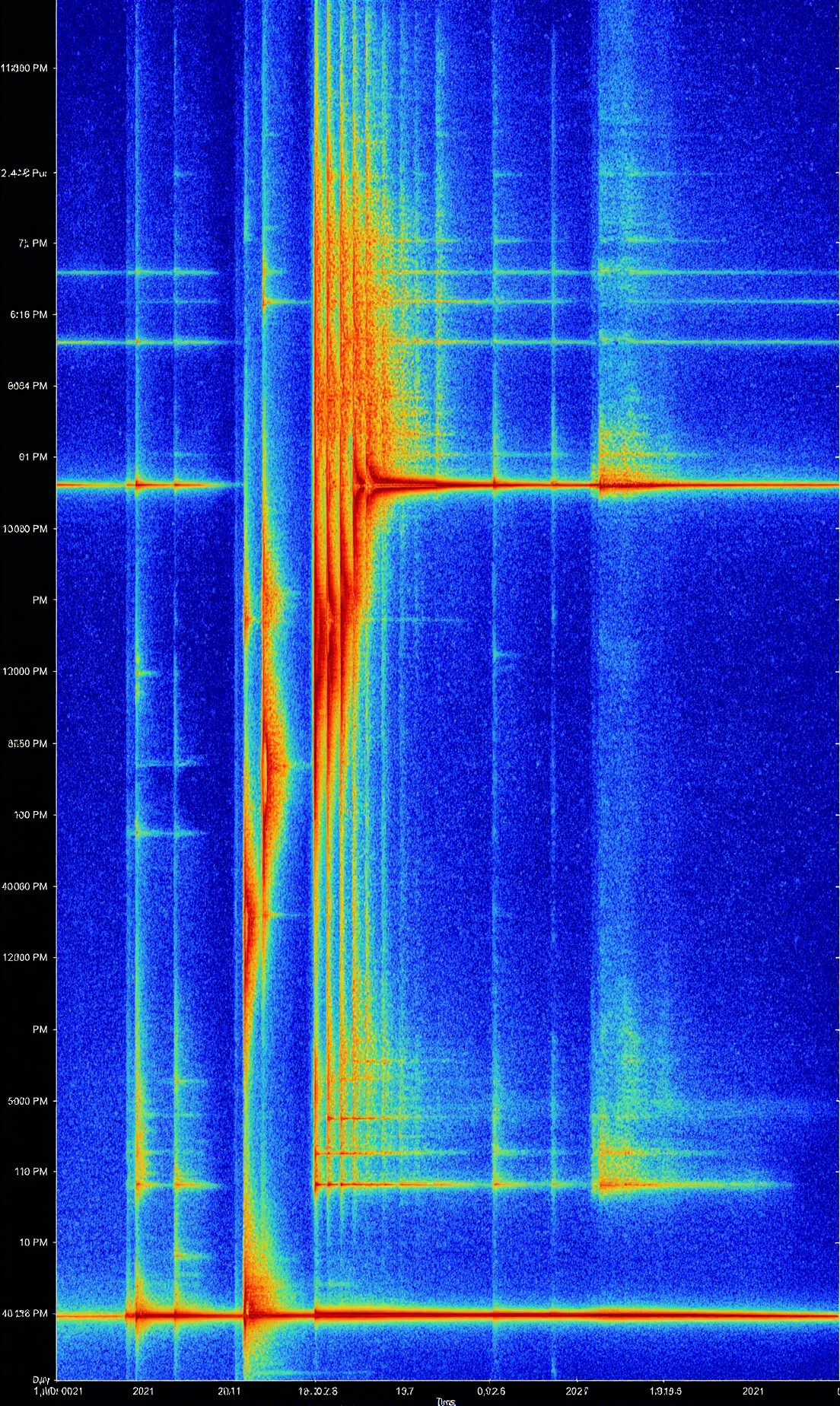Click the "61 PM" axis label
Viewport: 840px width, 1406px height.
pyautogui.click(x=33, y=456)
